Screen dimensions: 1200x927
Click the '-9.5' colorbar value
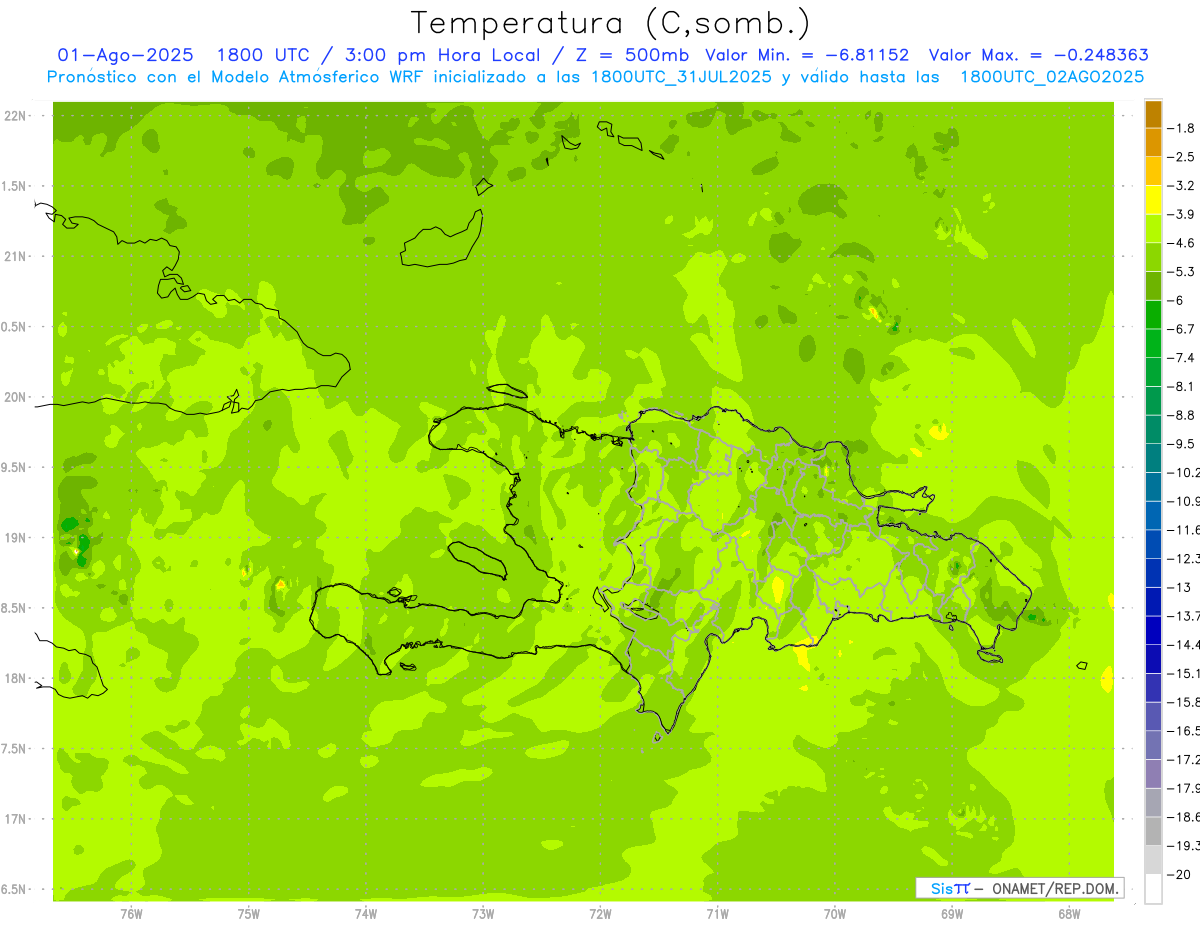click(1181, 444)
